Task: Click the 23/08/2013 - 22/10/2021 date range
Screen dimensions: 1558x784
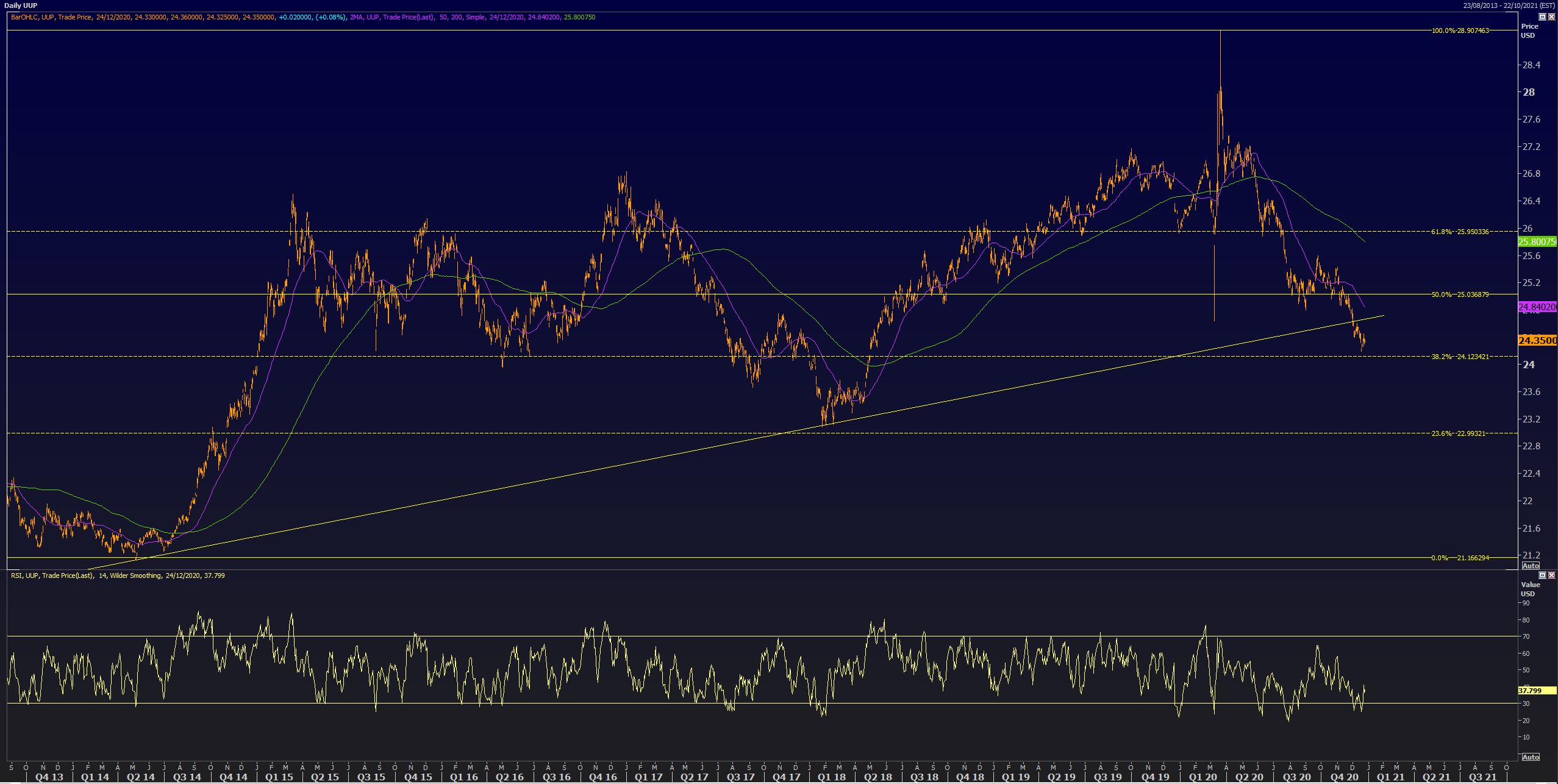Action: pos(1508,5)
